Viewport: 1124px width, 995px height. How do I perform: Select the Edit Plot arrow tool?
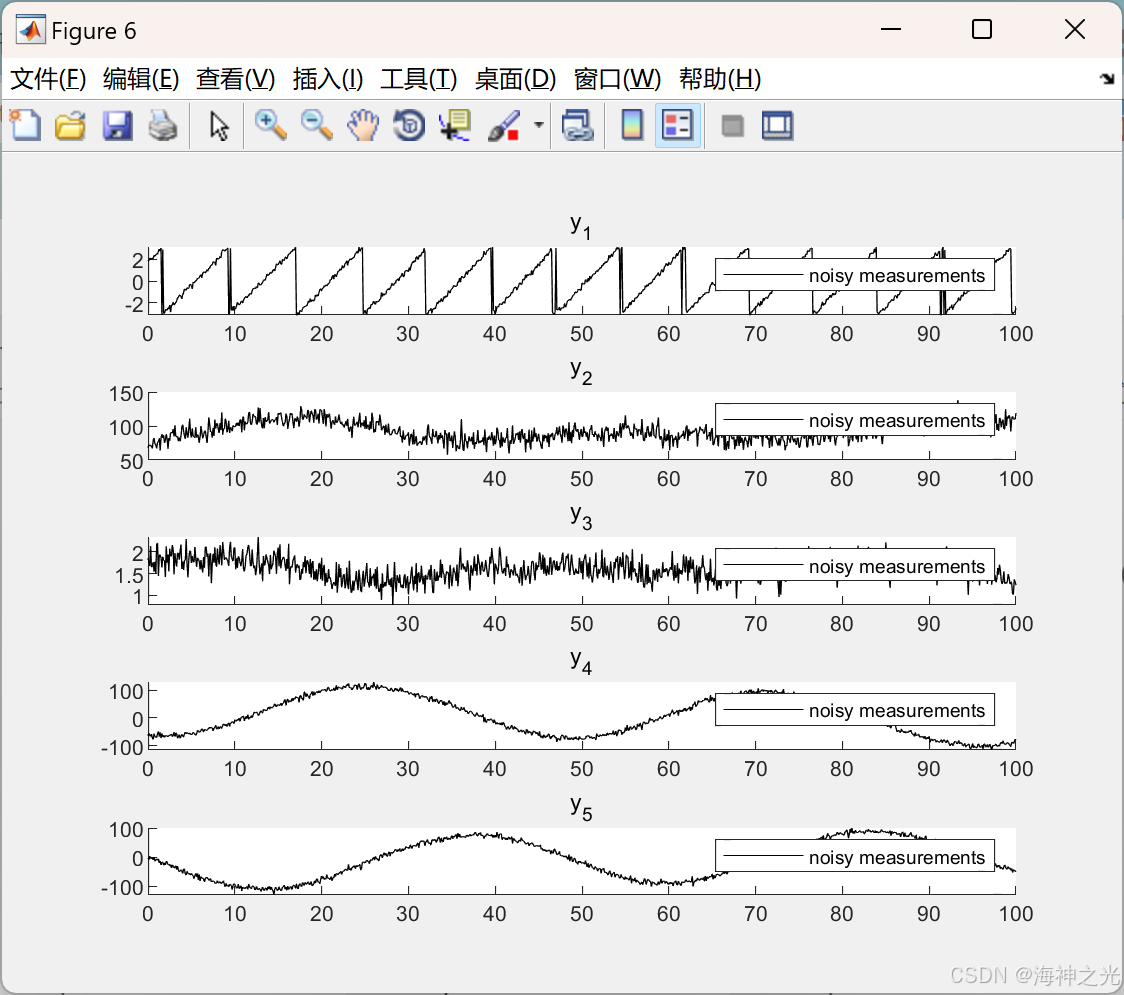[x=219, y=126]
